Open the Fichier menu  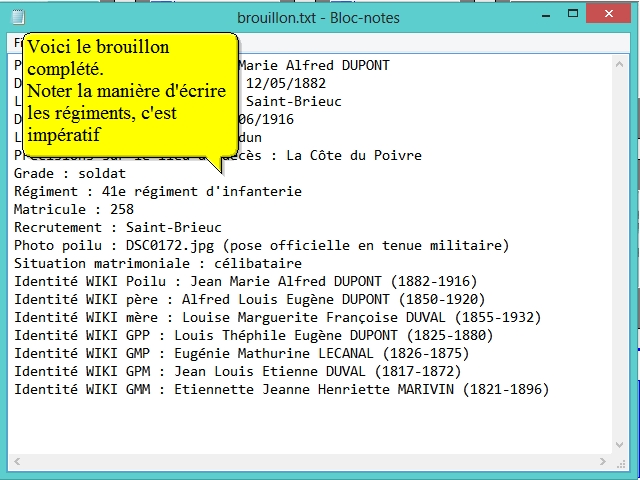click(17, 43)
